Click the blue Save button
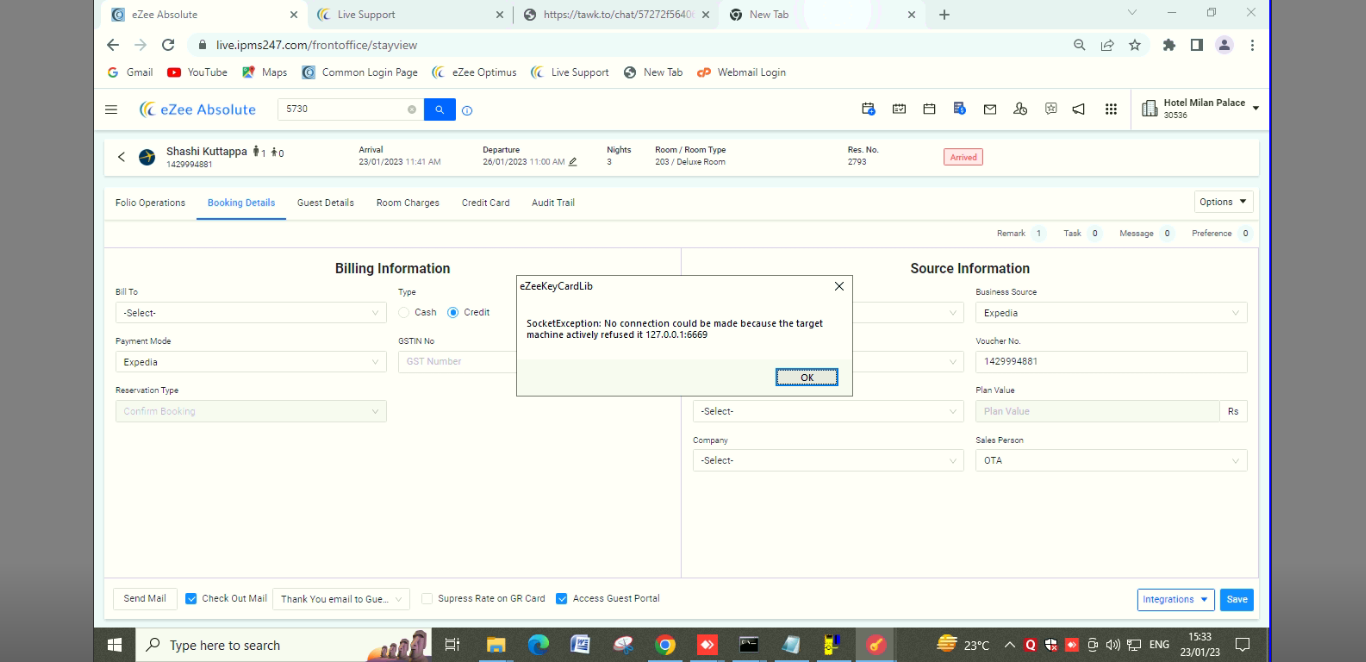The image size is (1366, 662). 1237,600
